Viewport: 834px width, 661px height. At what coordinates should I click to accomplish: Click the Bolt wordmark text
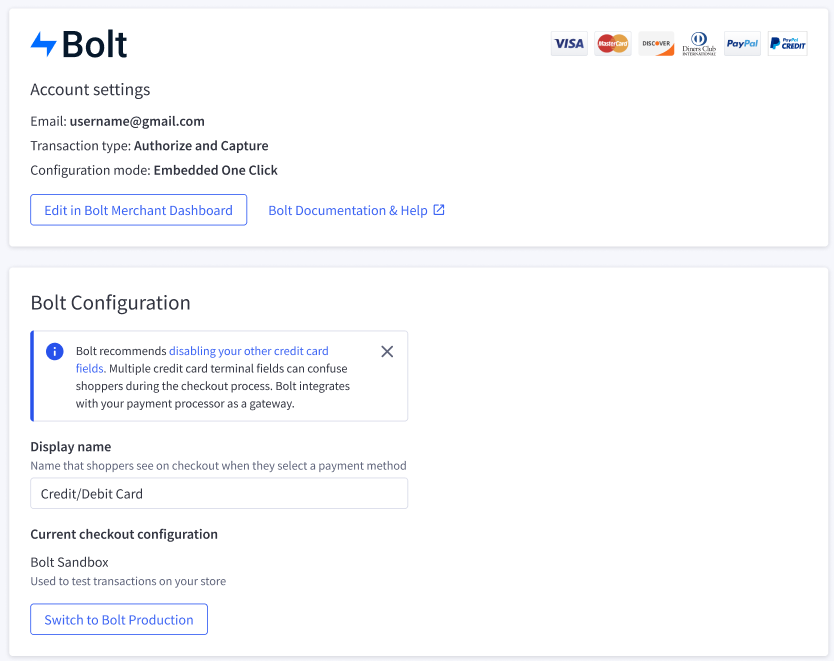[x=95, y=44]
